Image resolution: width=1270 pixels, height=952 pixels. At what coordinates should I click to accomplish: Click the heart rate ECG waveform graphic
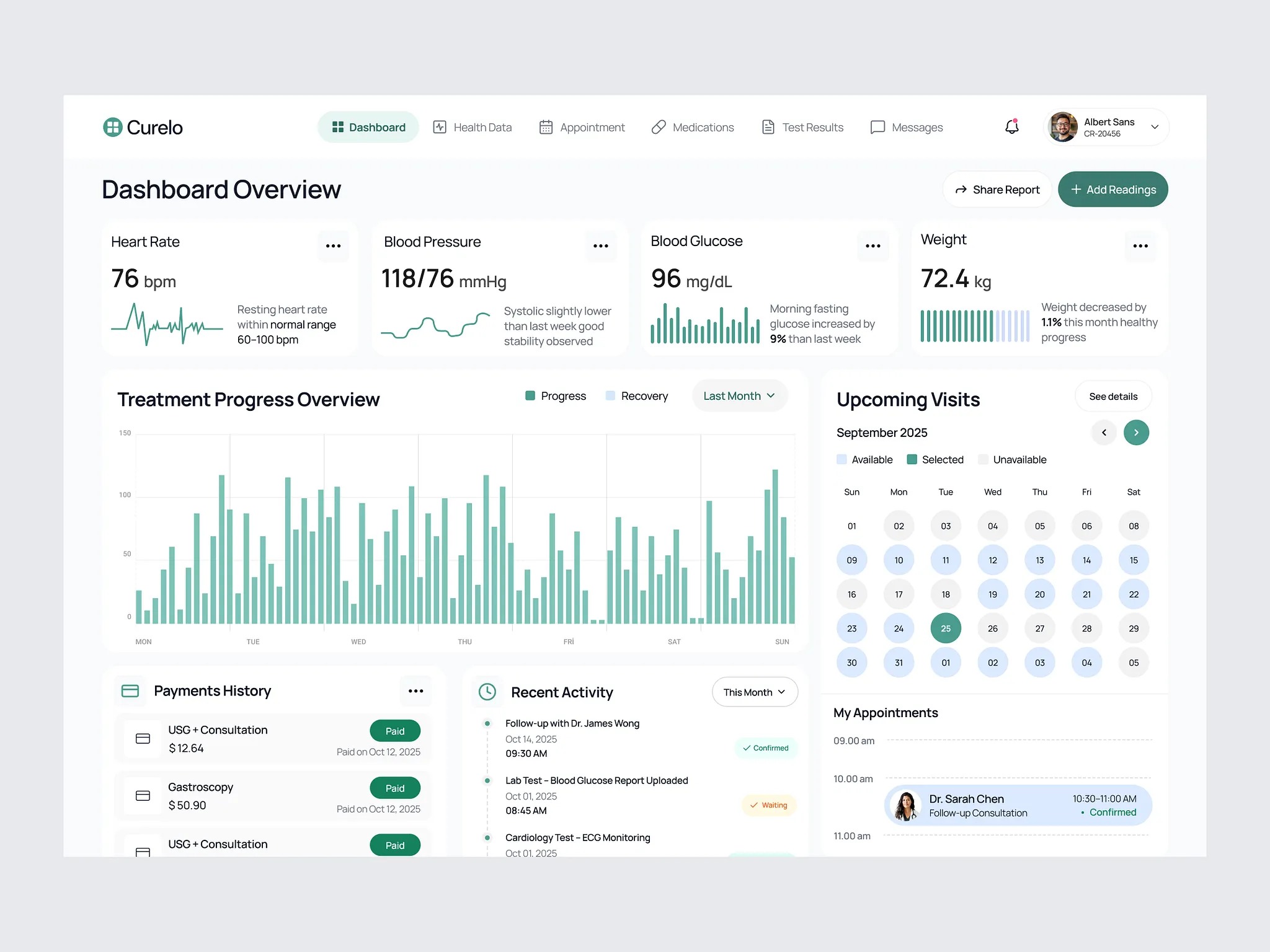pyautogui.click(x=167, y=324)
